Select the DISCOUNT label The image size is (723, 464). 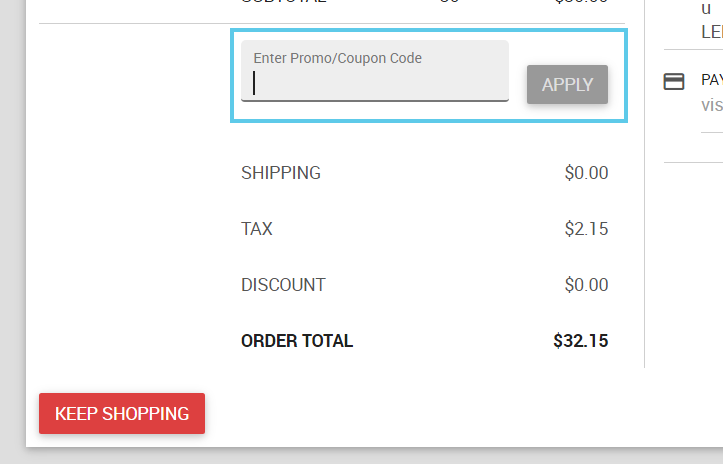283,285
